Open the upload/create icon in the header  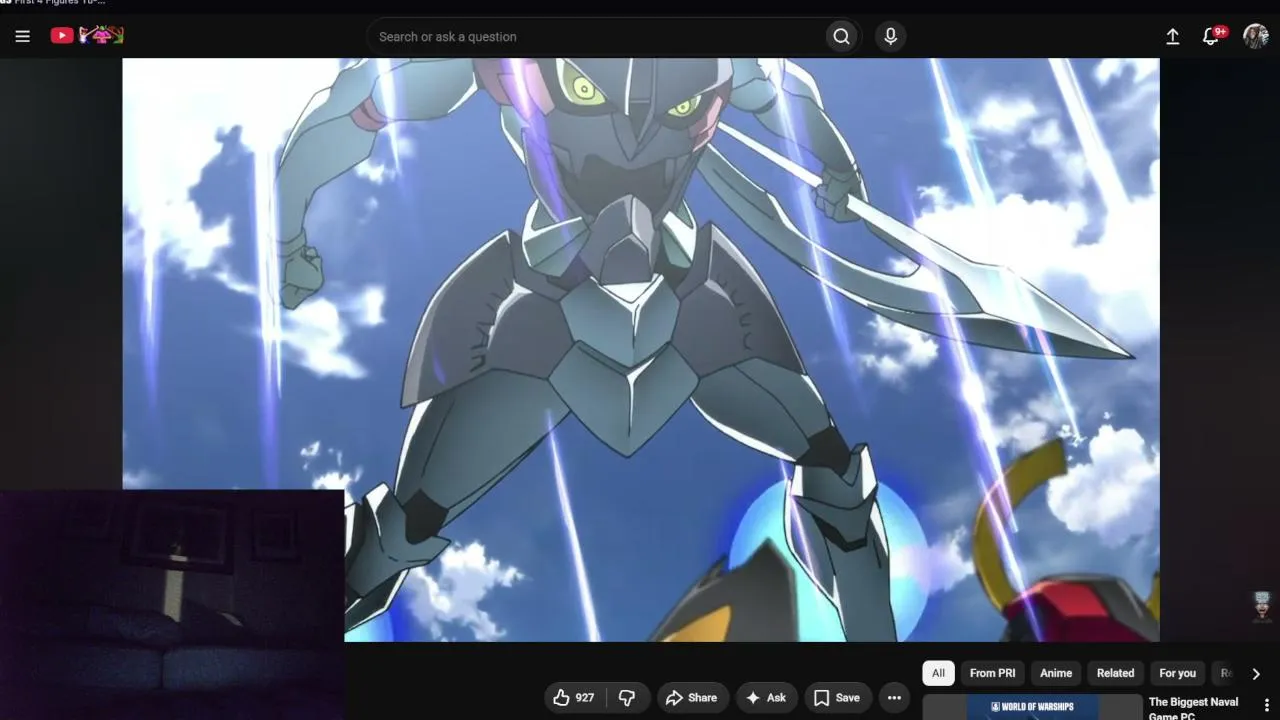click(1173, 36)
